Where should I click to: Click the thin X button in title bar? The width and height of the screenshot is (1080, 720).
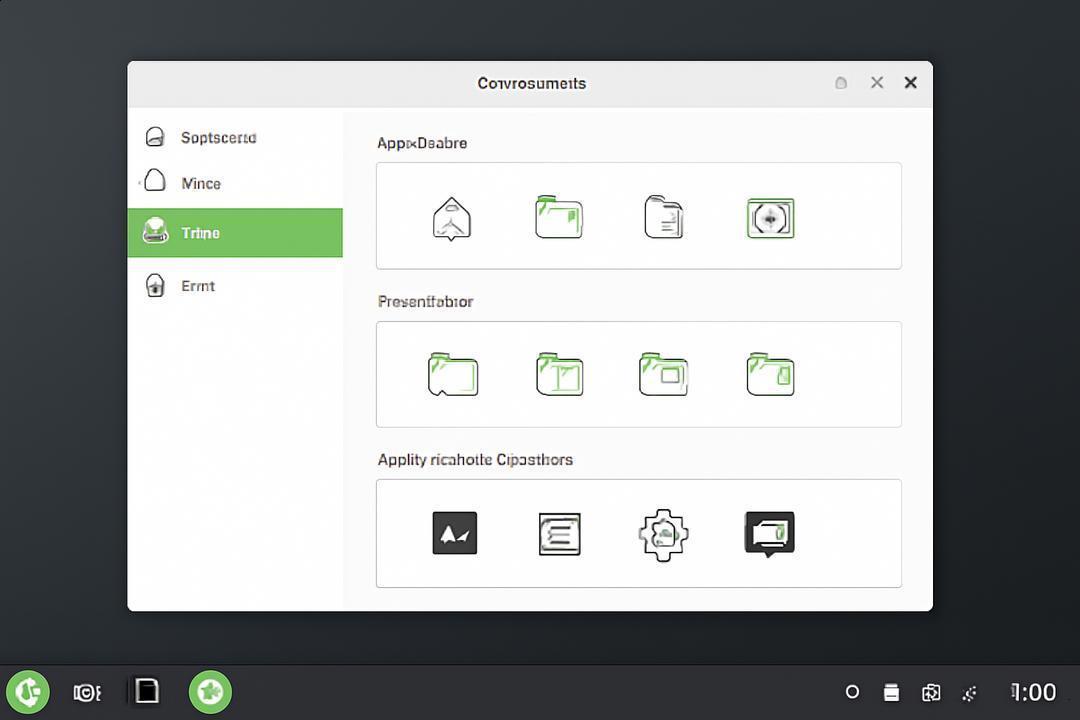click(x=877, y=83)
